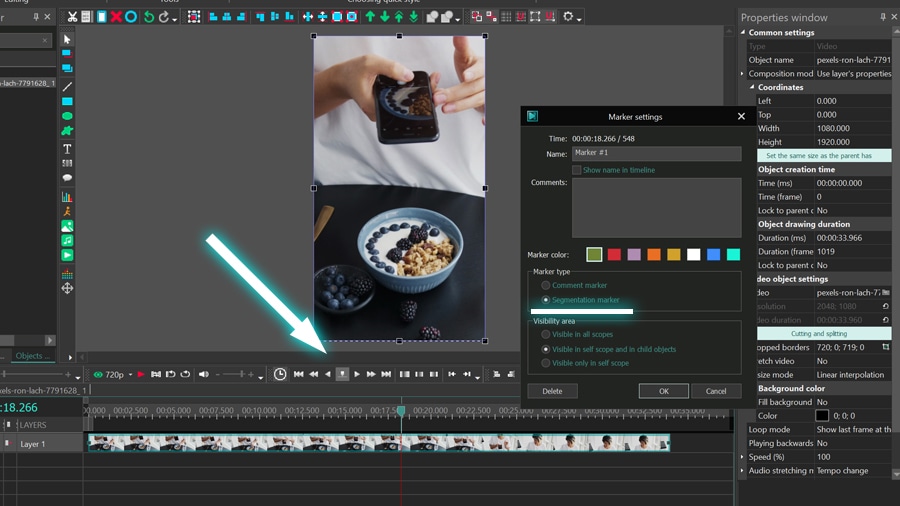Viewport: 900px width, 506px height.
Task: Jump to the end of the timeline
Action: pyautogui.click(x=386, y=374)
